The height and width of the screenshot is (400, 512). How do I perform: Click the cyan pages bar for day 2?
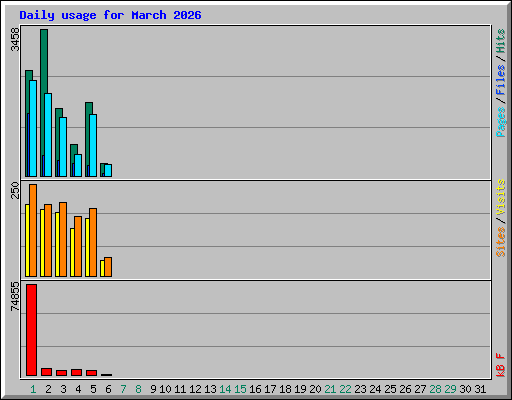[48, 135]
